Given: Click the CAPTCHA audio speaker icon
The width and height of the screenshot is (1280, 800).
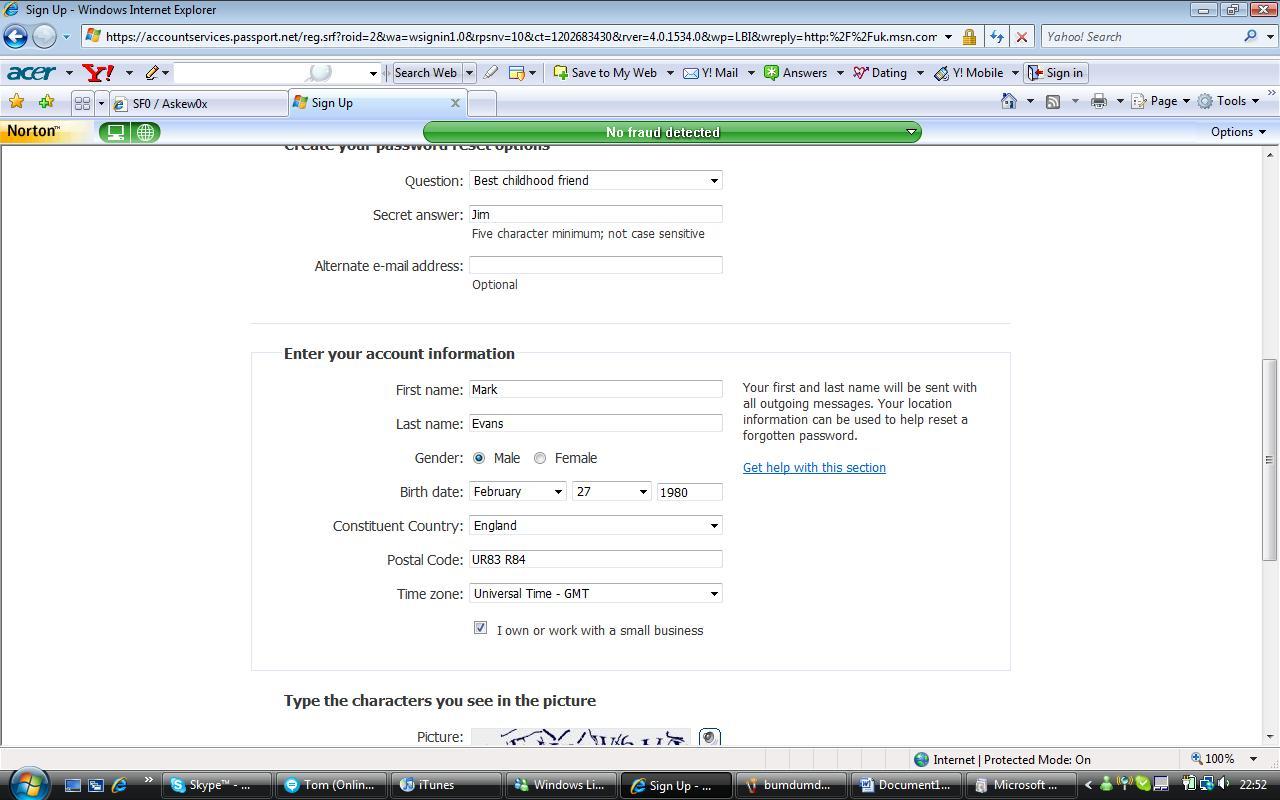Looking at the screenshot, I should pos(709,738).
